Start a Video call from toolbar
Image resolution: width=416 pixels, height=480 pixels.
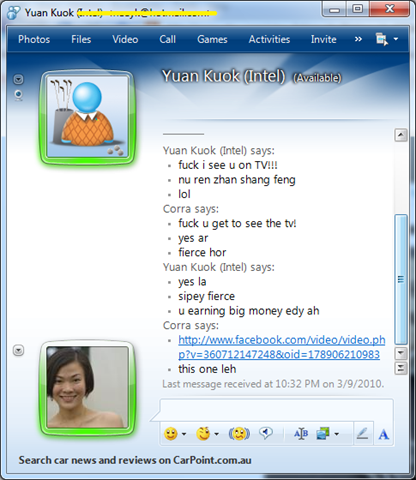pos(125,39)
